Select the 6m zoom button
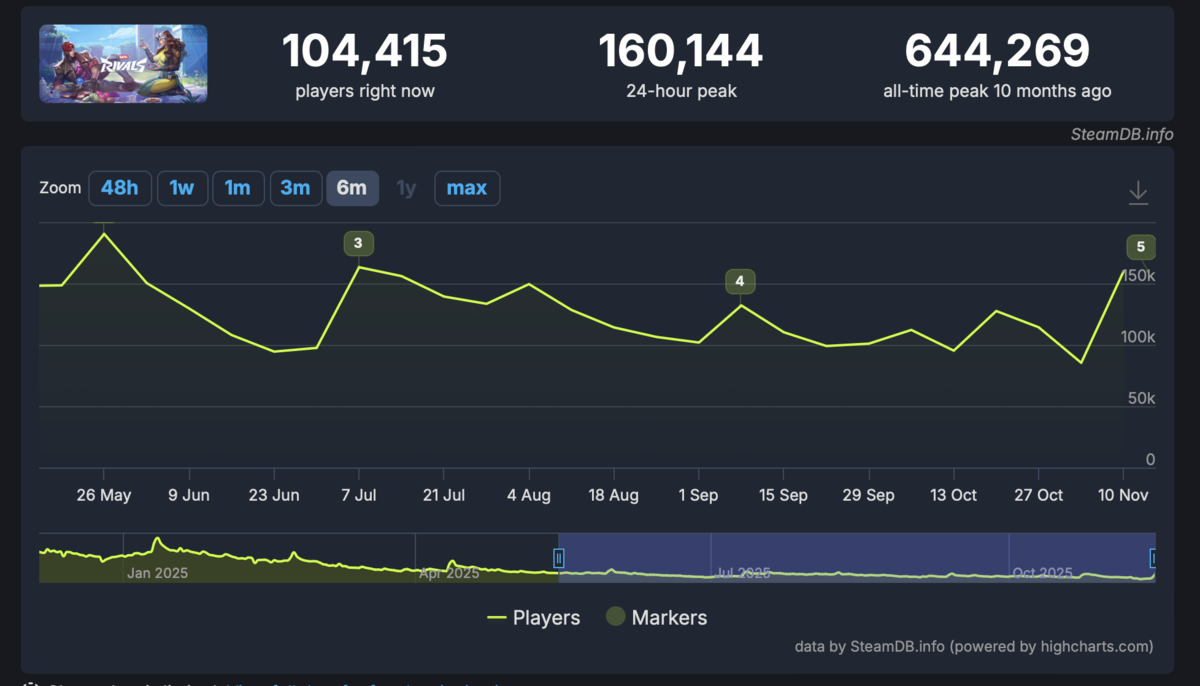The height and width of the screenshot is (686, 1200). 352,188
